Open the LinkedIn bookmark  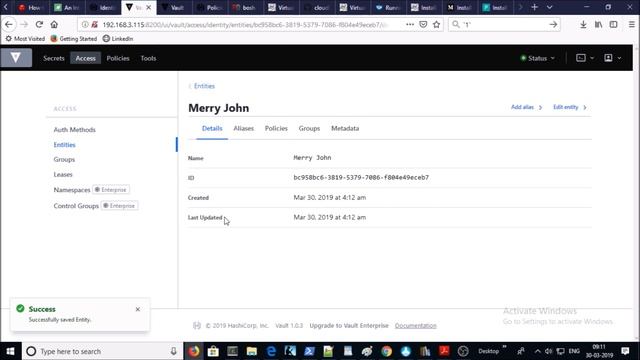(118, 39)
